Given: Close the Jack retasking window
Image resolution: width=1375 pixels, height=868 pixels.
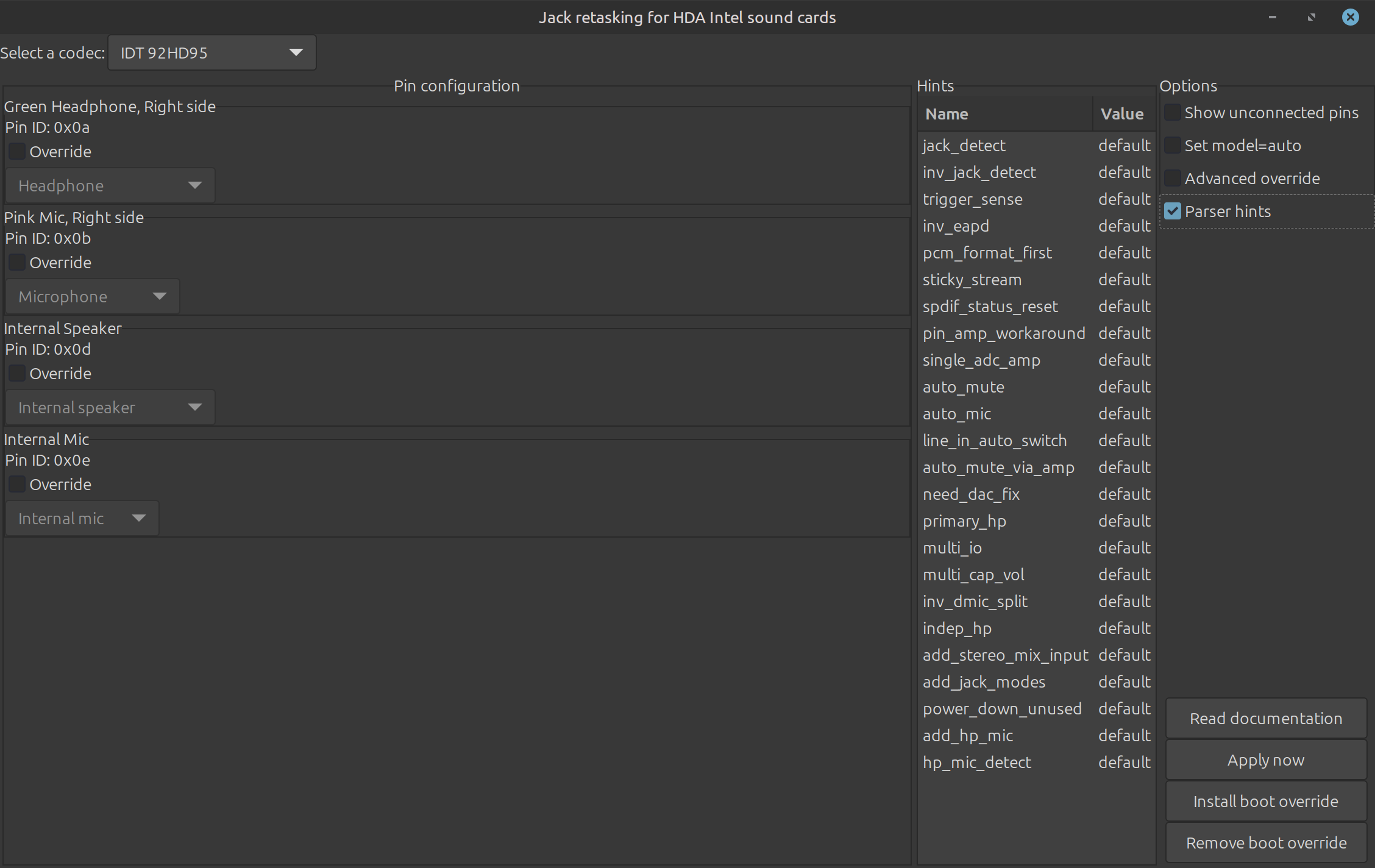Looking at the screenshot, I should (x=1350, y=17).
